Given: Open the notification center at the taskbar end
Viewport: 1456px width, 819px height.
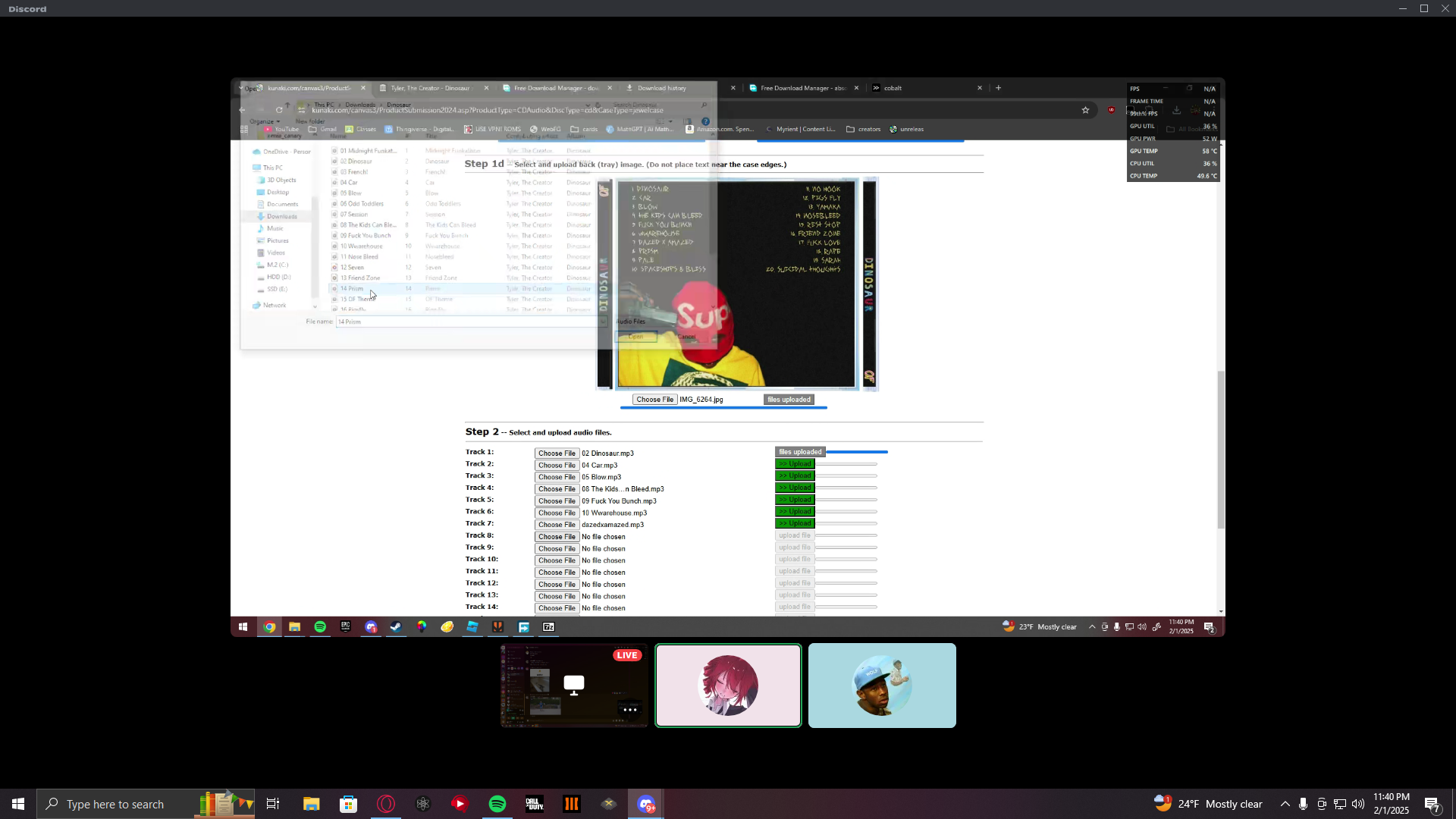Looking at the screenshot, I should [x=1432, y=804].
